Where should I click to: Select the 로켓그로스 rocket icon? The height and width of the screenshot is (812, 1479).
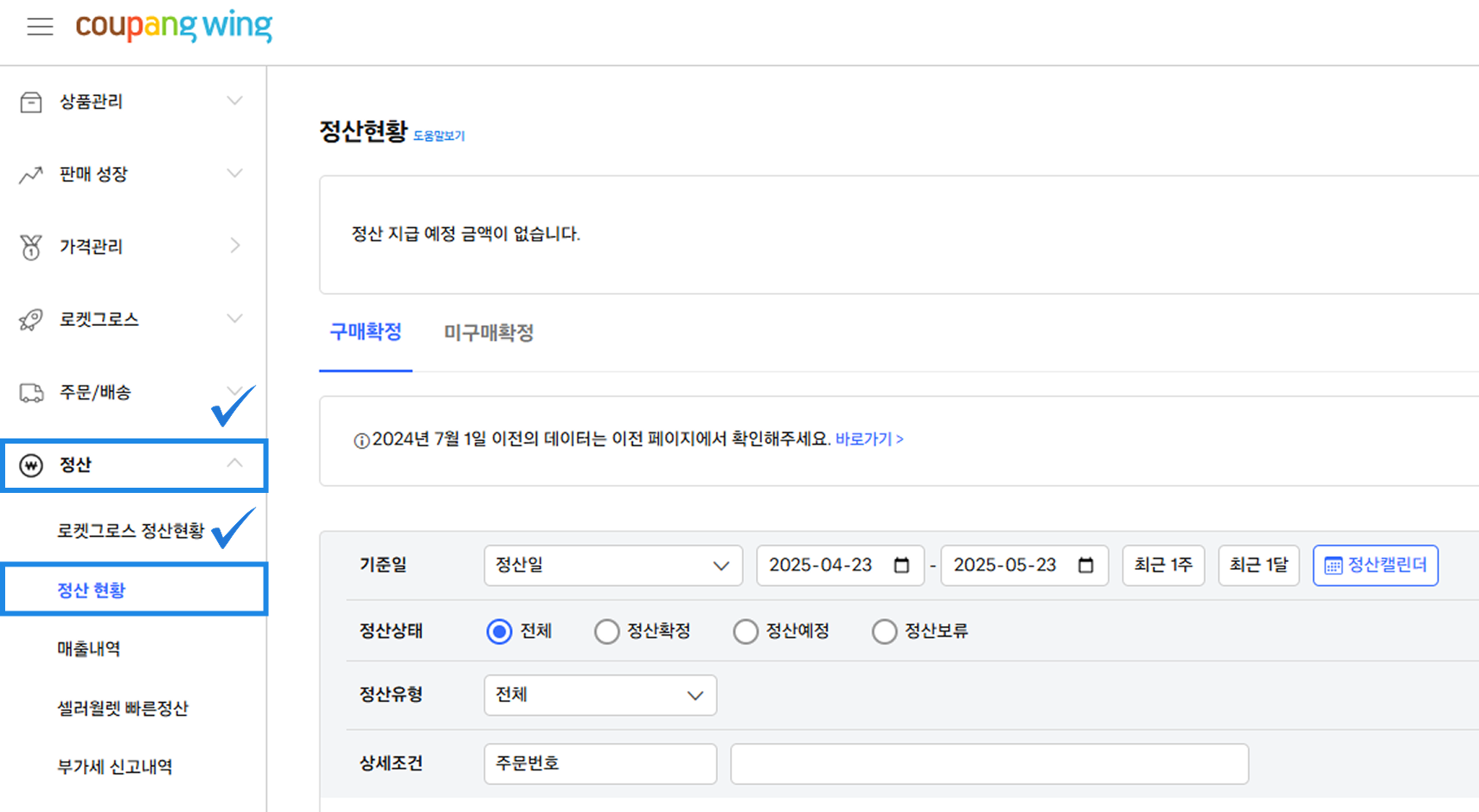(x=31, y=319)
